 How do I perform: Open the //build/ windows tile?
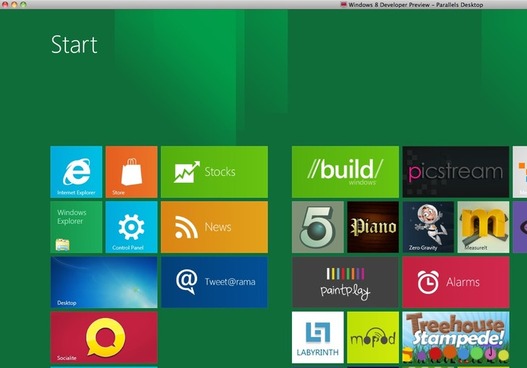(346, 172)
